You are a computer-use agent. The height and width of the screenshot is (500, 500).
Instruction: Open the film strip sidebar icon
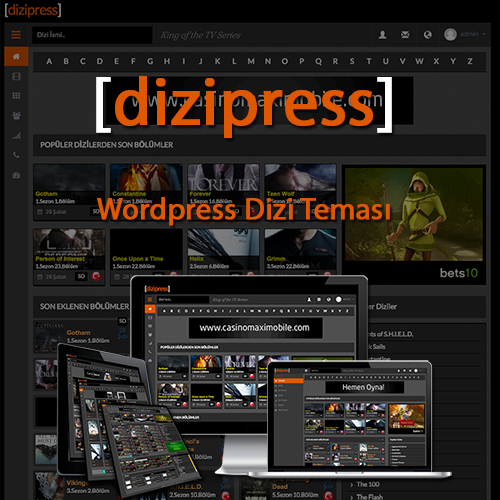[16, 76]
